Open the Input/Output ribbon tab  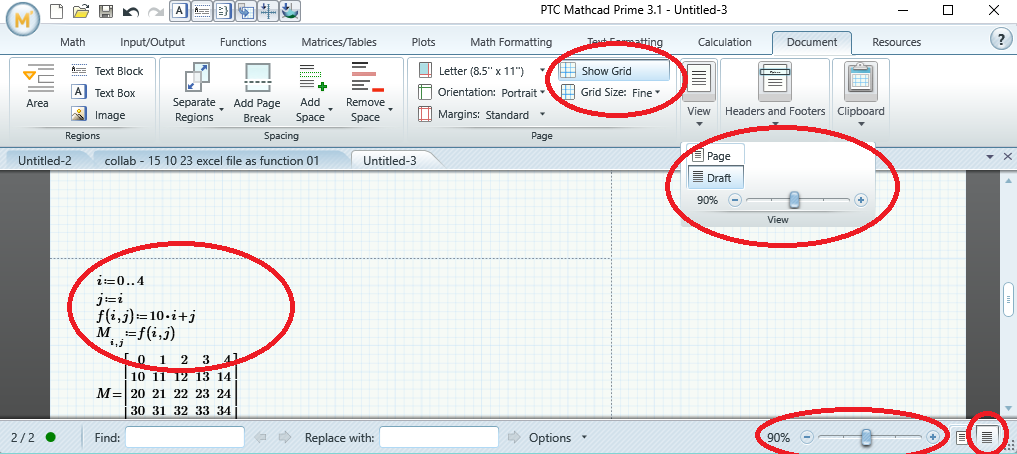click(152, 42)
